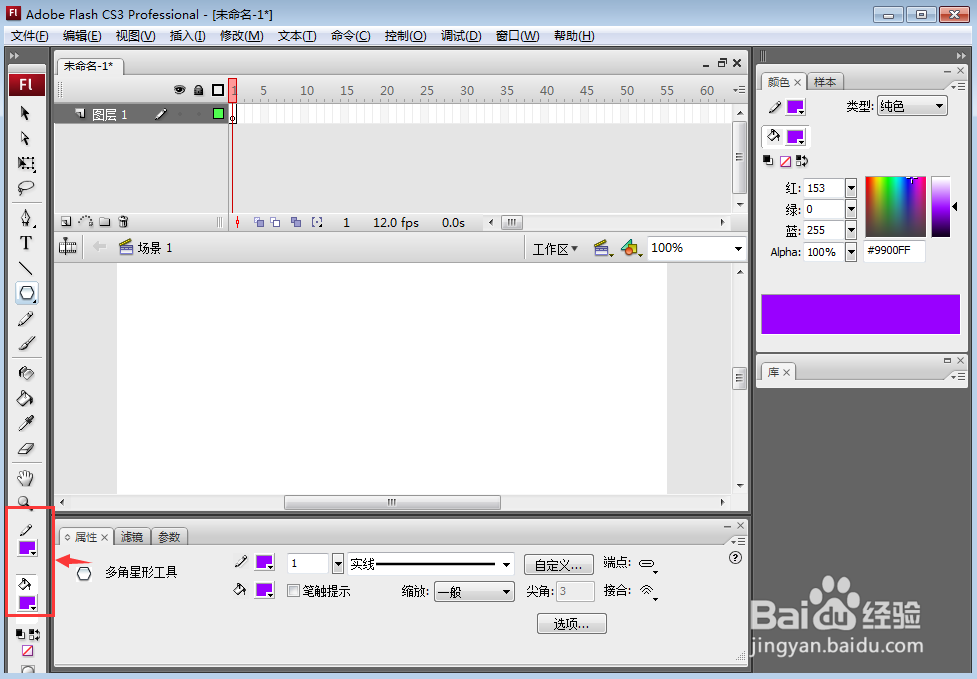Open the stroke height dropdown arrow

click(x=338, y=564)
